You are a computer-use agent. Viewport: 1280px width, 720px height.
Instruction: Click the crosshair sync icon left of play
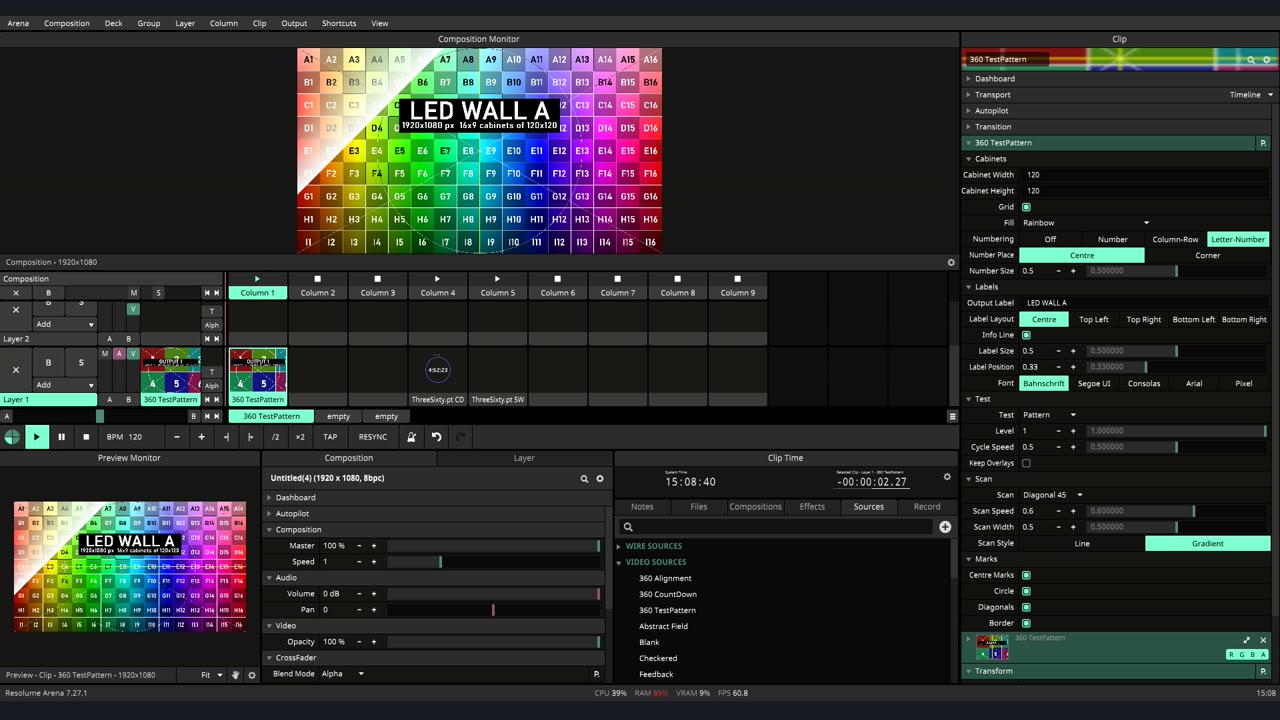click(11, 437)
